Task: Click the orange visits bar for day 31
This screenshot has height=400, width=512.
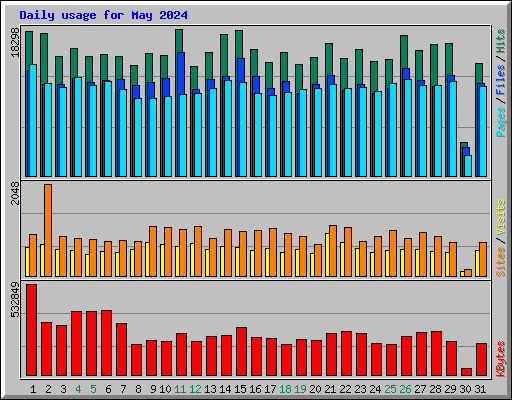Action: (483, 259)
